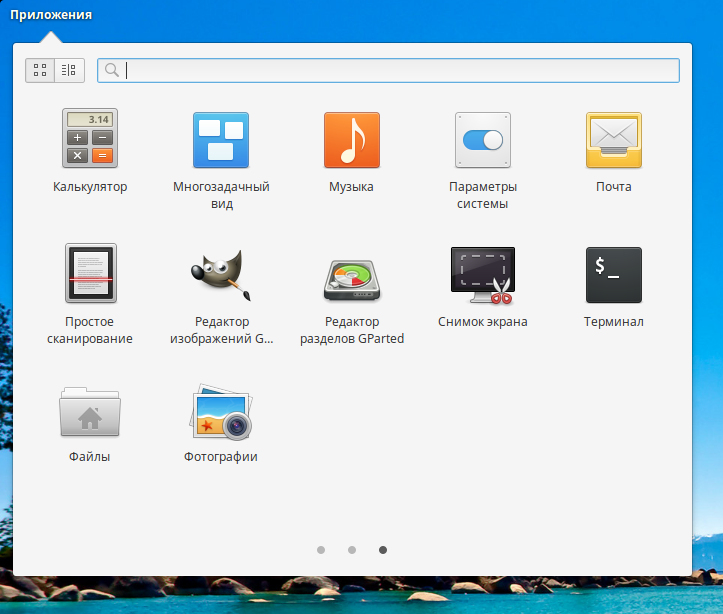Open the Файлы file manager
Viewport: 723px width, 614px height.
[x=90, y=410]
